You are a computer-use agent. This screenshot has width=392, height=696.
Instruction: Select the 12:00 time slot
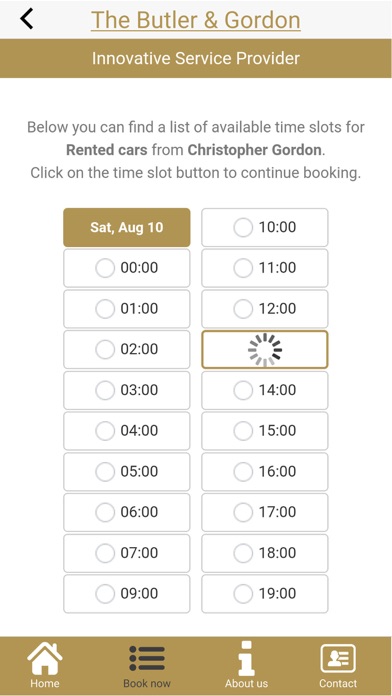[x=265, y=309]
